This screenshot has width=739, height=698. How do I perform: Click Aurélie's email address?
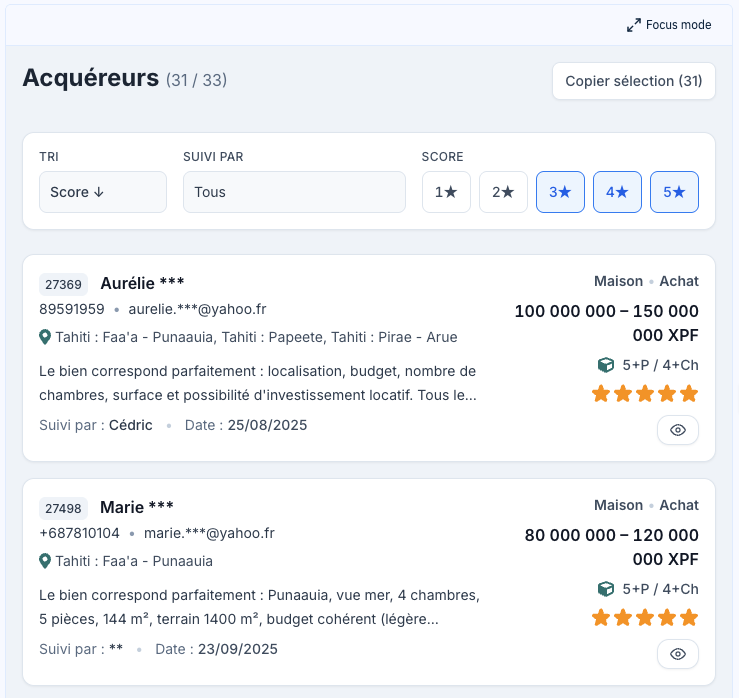[x=197, y=309]
